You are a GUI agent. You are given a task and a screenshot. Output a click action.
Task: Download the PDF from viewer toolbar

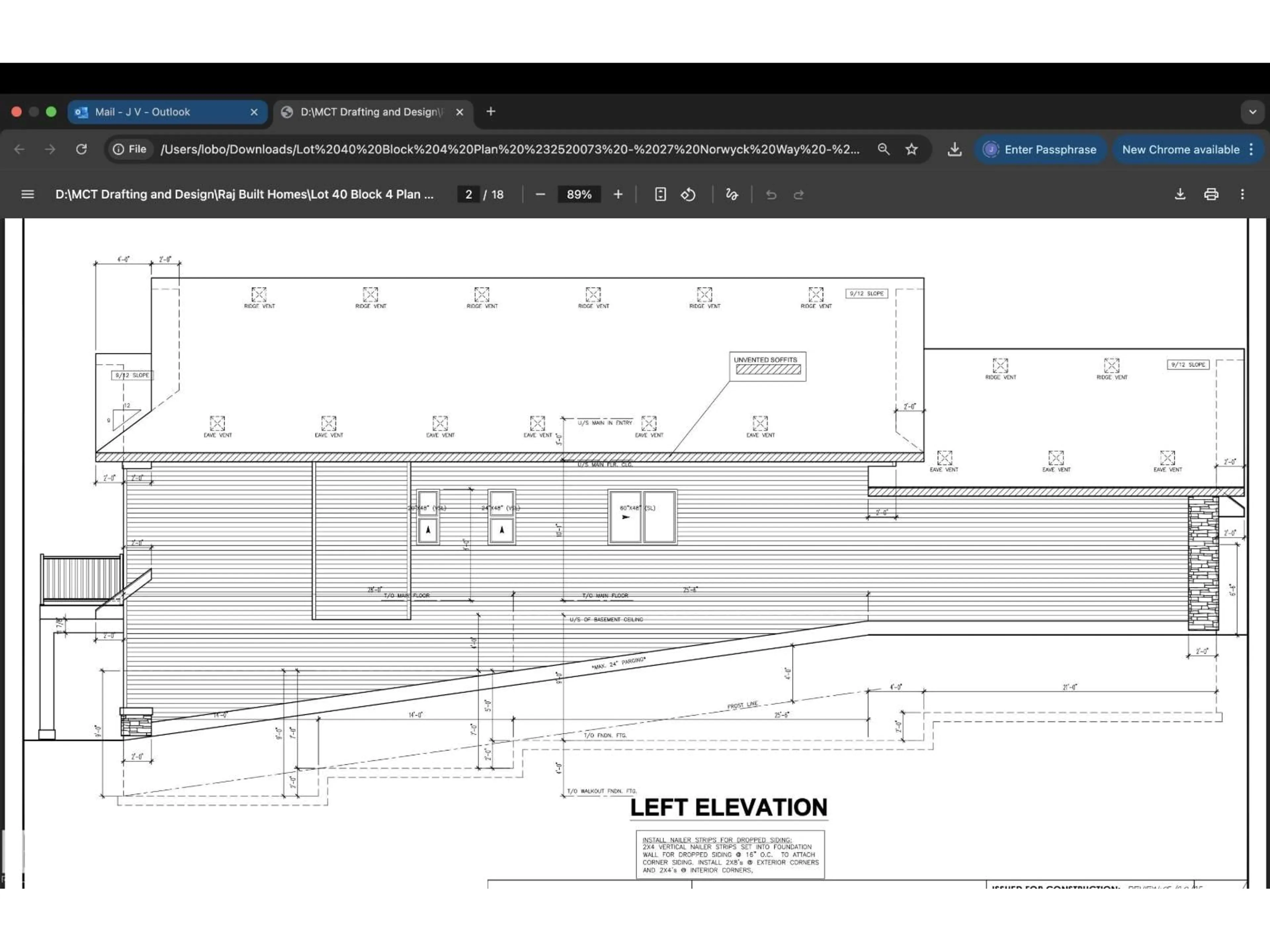pyautogui.click(x=1180, y=194)
